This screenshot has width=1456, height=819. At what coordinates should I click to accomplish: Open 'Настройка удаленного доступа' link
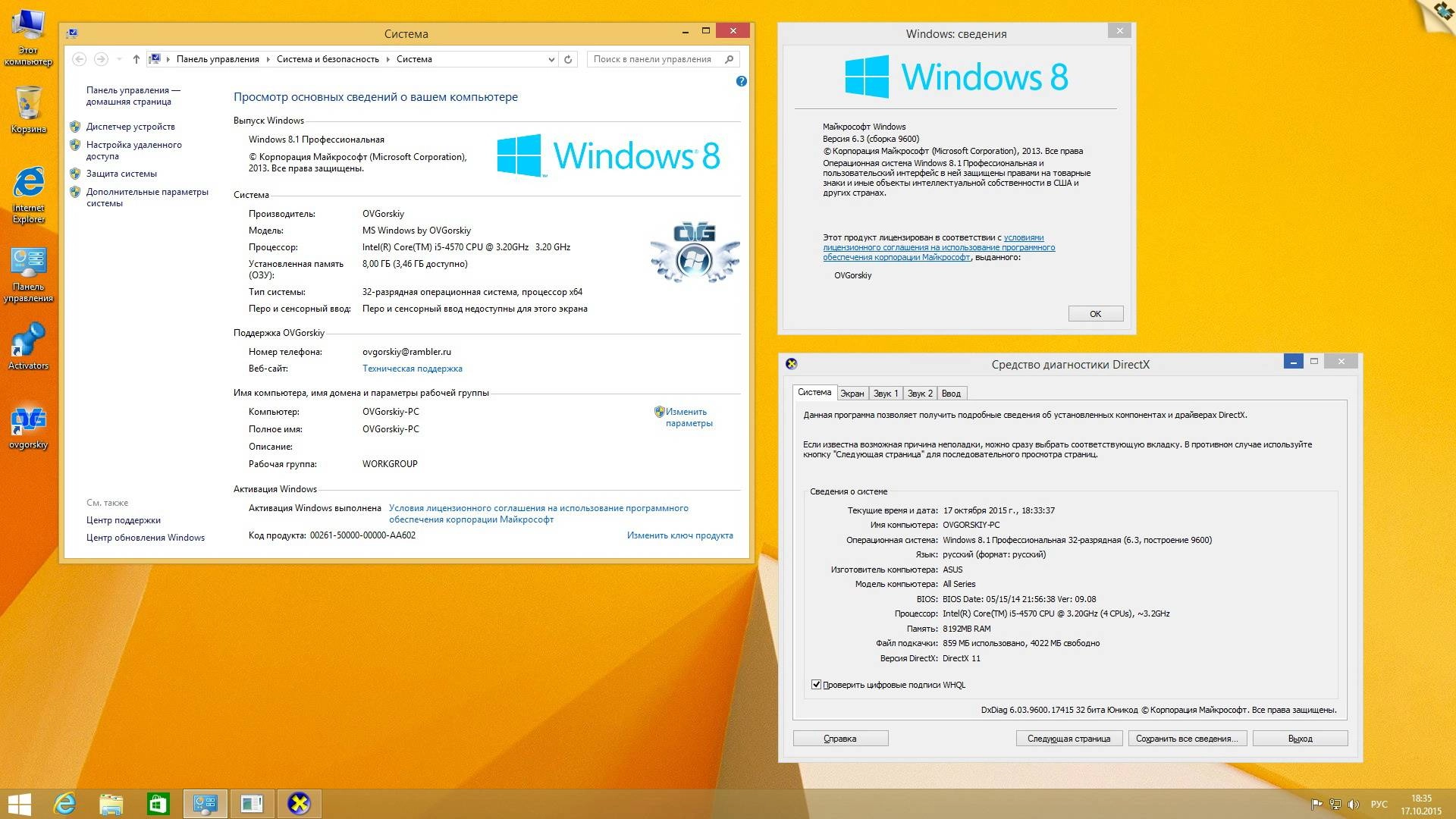pos(134,150)
